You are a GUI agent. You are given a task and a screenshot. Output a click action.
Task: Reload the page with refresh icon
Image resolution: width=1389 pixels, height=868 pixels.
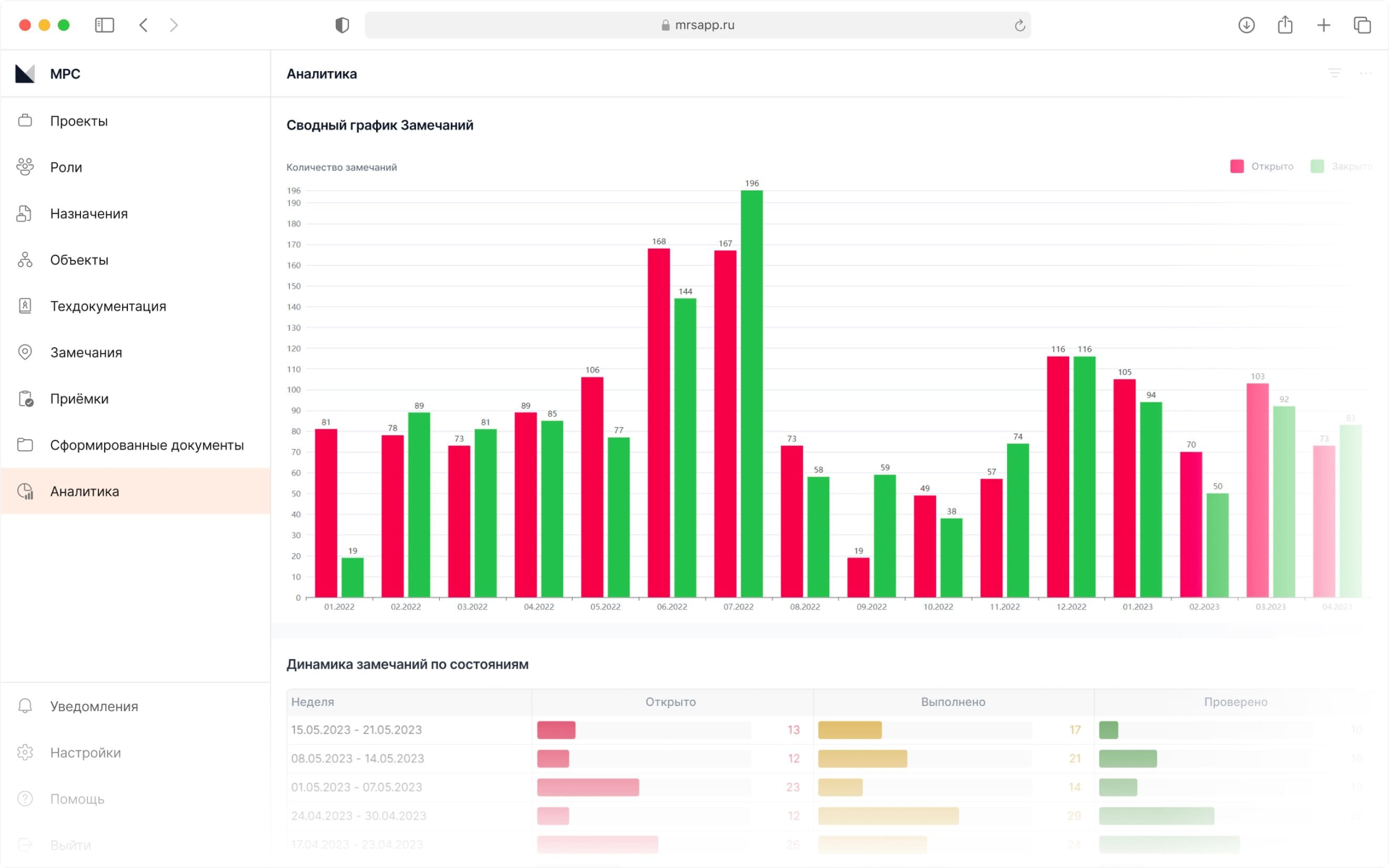click(x=1019, y=25)
